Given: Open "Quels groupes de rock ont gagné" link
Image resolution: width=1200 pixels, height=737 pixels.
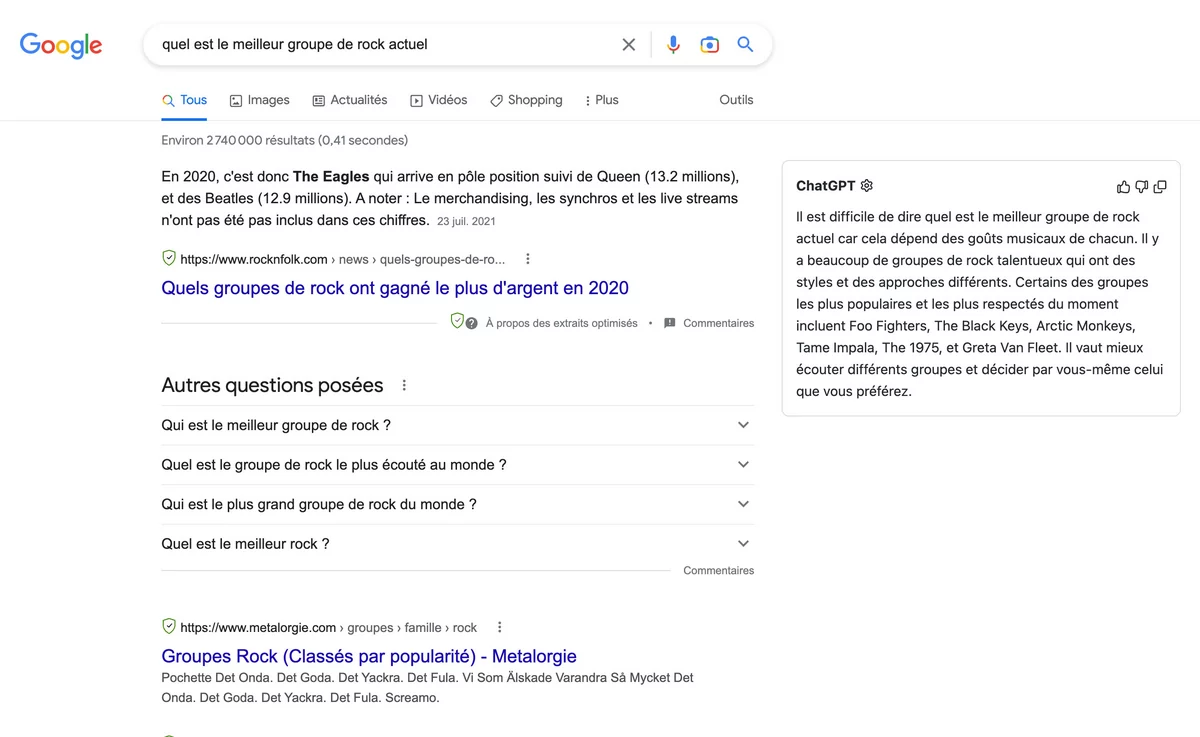Looking at the screenshot, I should (x=395, y=288).
